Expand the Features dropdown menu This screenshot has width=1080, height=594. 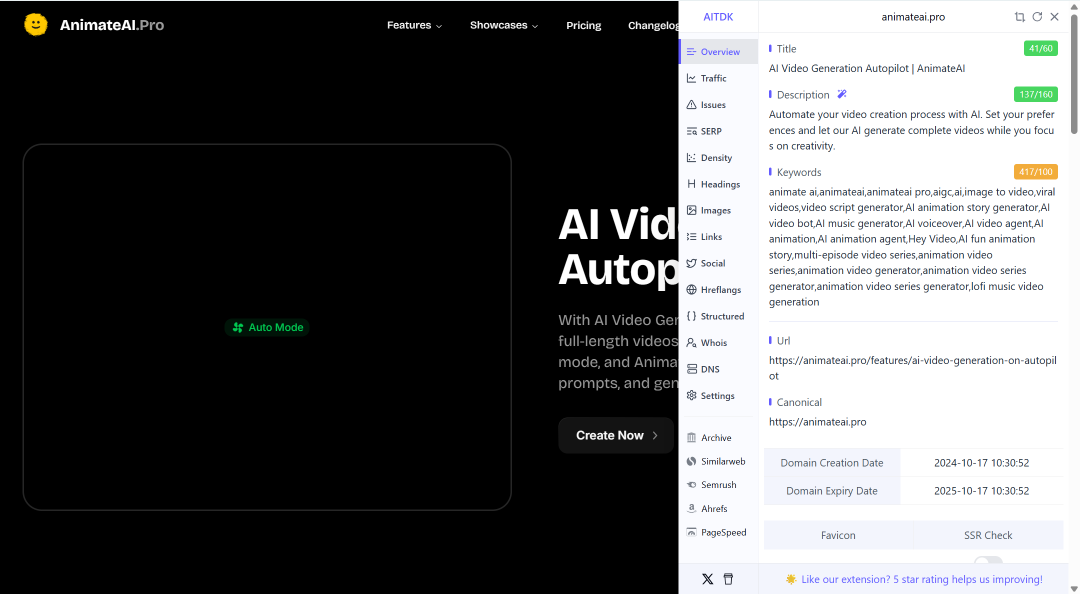(414, 25)
